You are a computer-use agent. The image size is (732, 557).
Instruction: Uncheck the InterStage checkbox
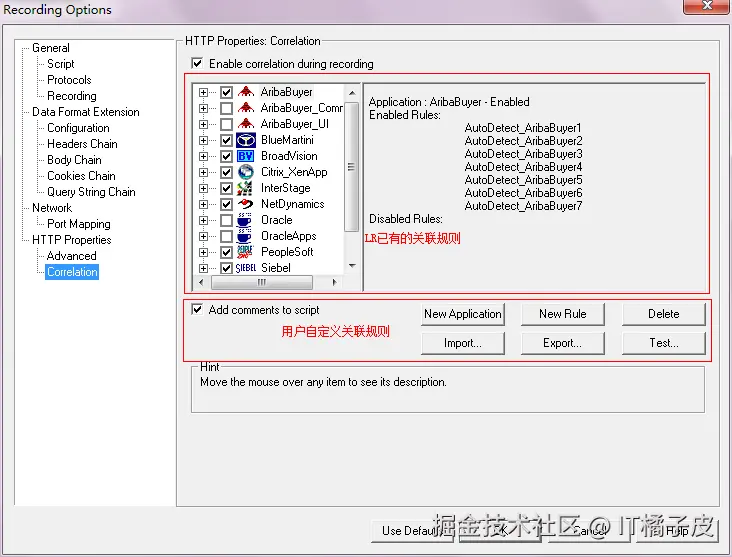tap(226, 188)
